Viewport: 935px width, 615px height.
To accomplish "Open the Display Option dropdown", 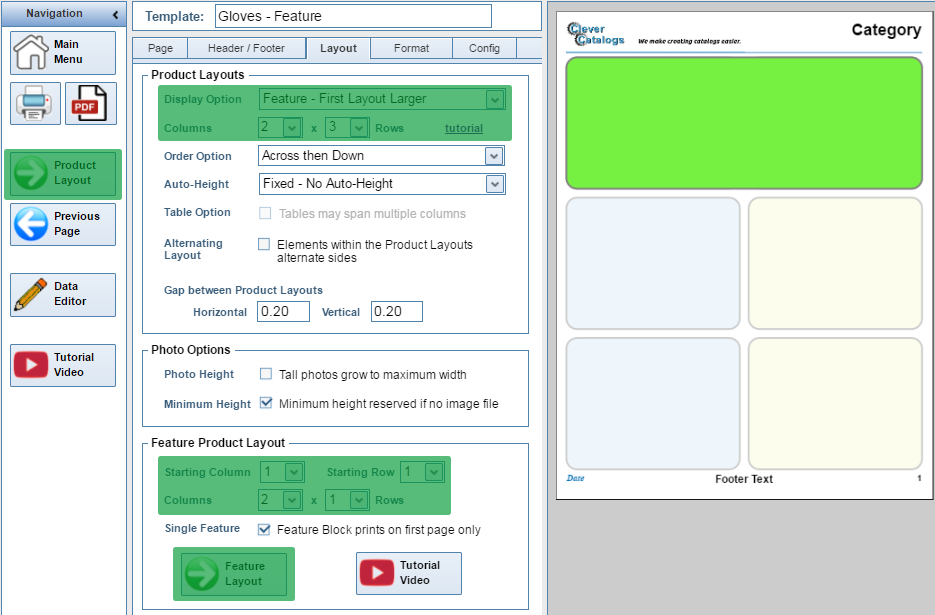I will [x=494, y=99].
